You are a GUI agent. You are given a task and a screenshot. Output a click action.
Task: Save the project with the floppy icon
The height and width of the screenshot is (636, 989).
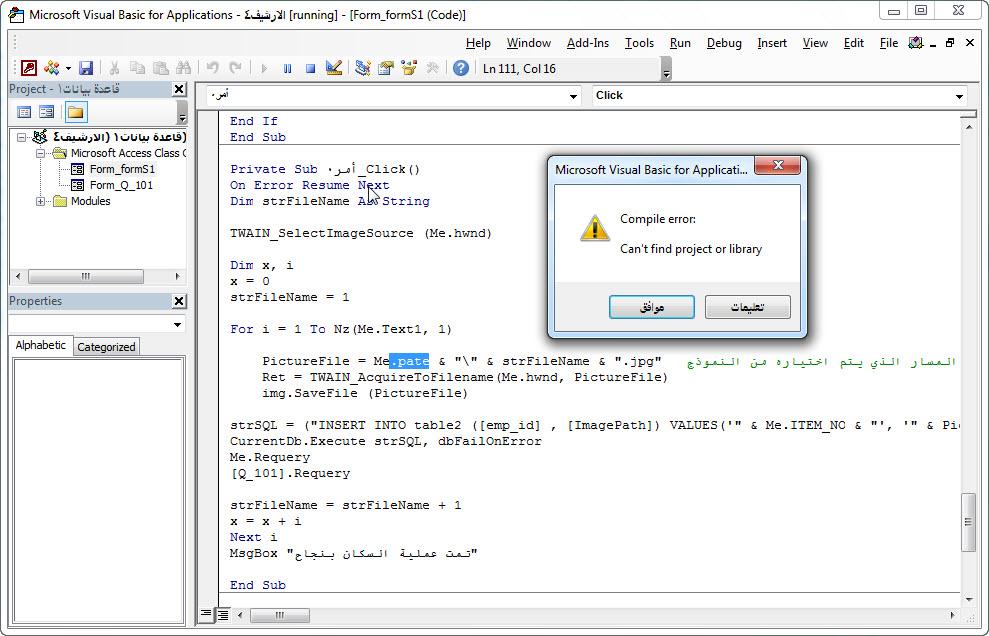pos(86,68)
